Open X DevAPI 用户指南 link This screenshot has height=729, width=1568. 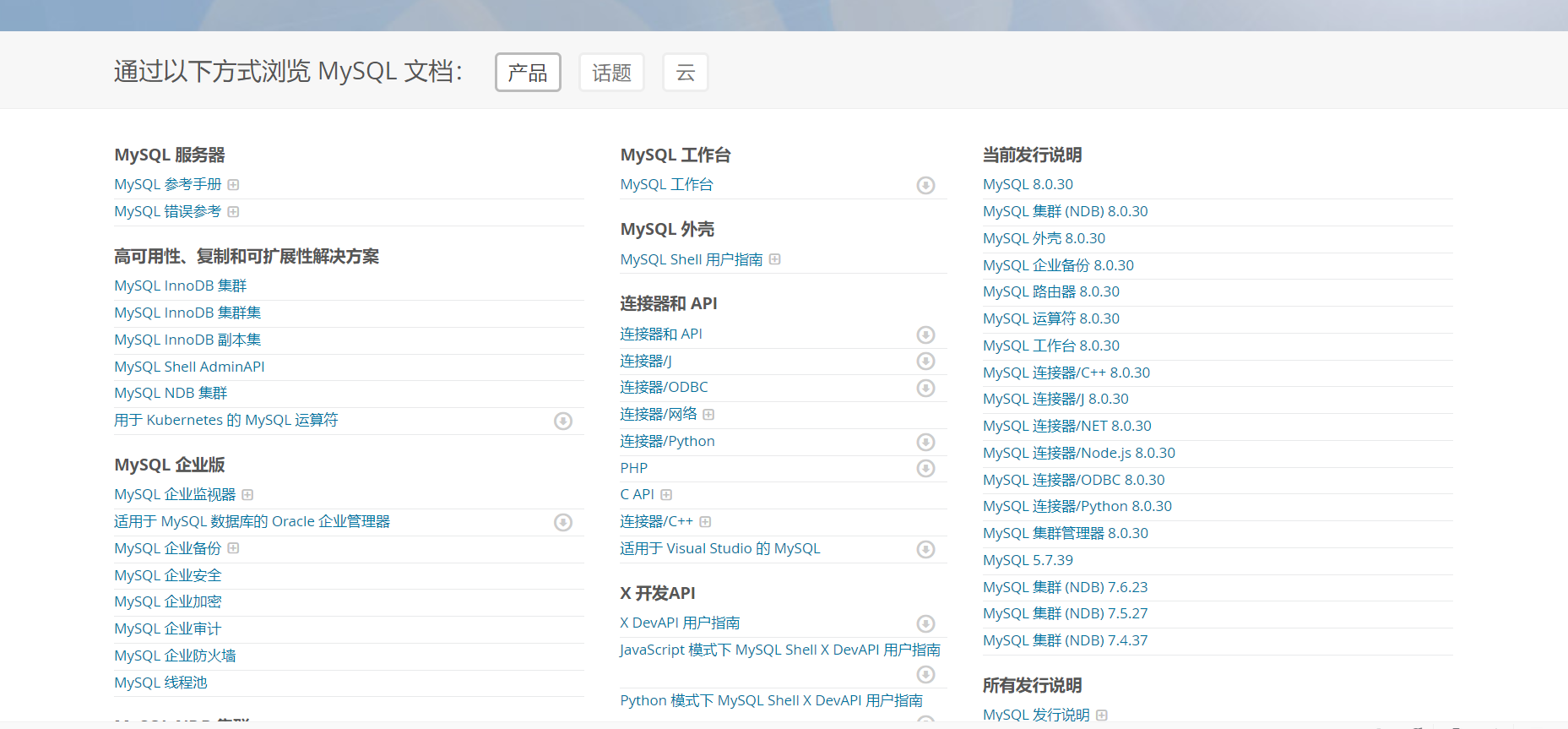point(680,623)
